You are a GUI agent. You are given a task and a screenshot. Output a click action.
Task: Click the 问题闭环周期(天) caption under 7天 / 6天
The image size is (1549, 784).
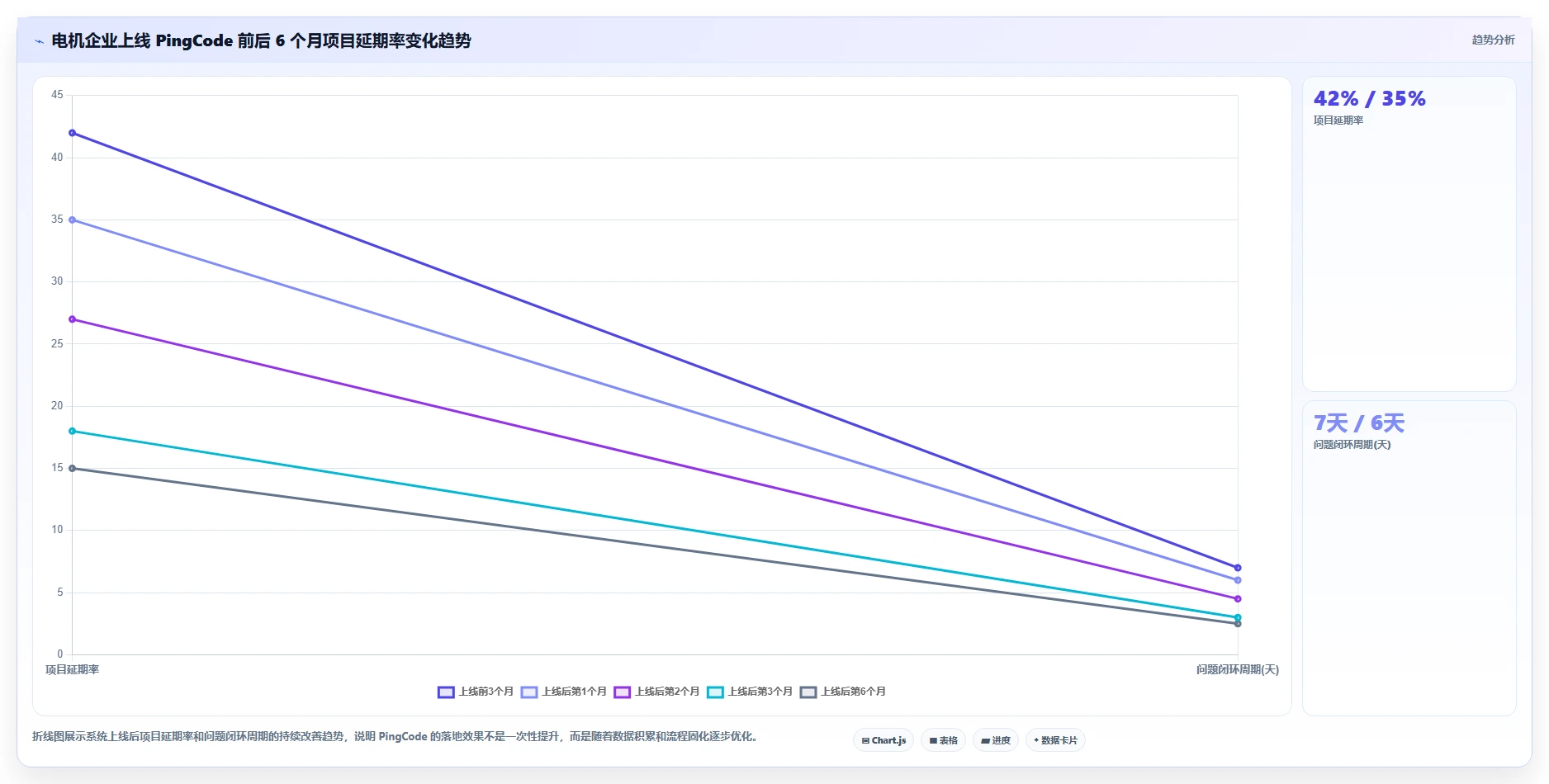(x=1352, y=445)
